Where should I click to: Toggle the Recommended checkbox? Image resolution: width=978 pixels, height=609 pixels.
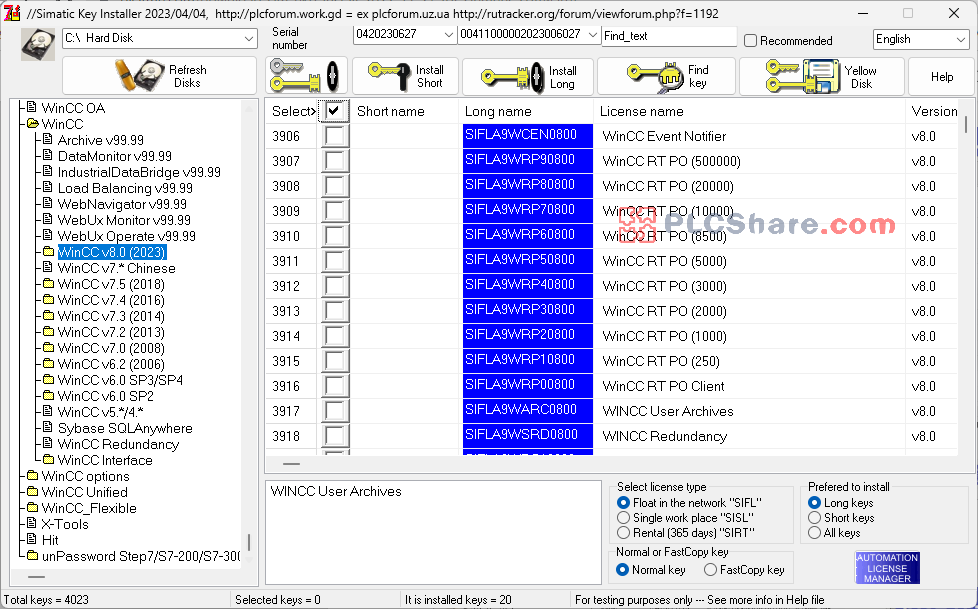751,41
